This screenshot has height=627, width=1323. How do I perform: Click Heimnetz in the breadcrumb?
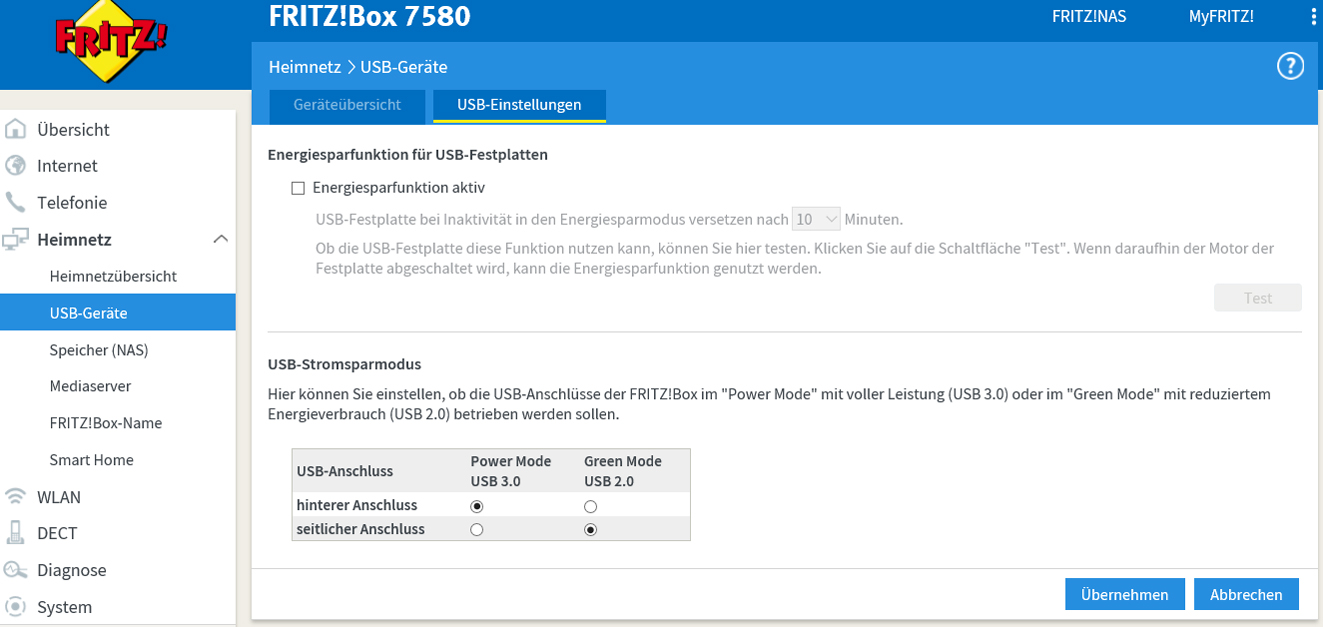[x=305, y=67]
